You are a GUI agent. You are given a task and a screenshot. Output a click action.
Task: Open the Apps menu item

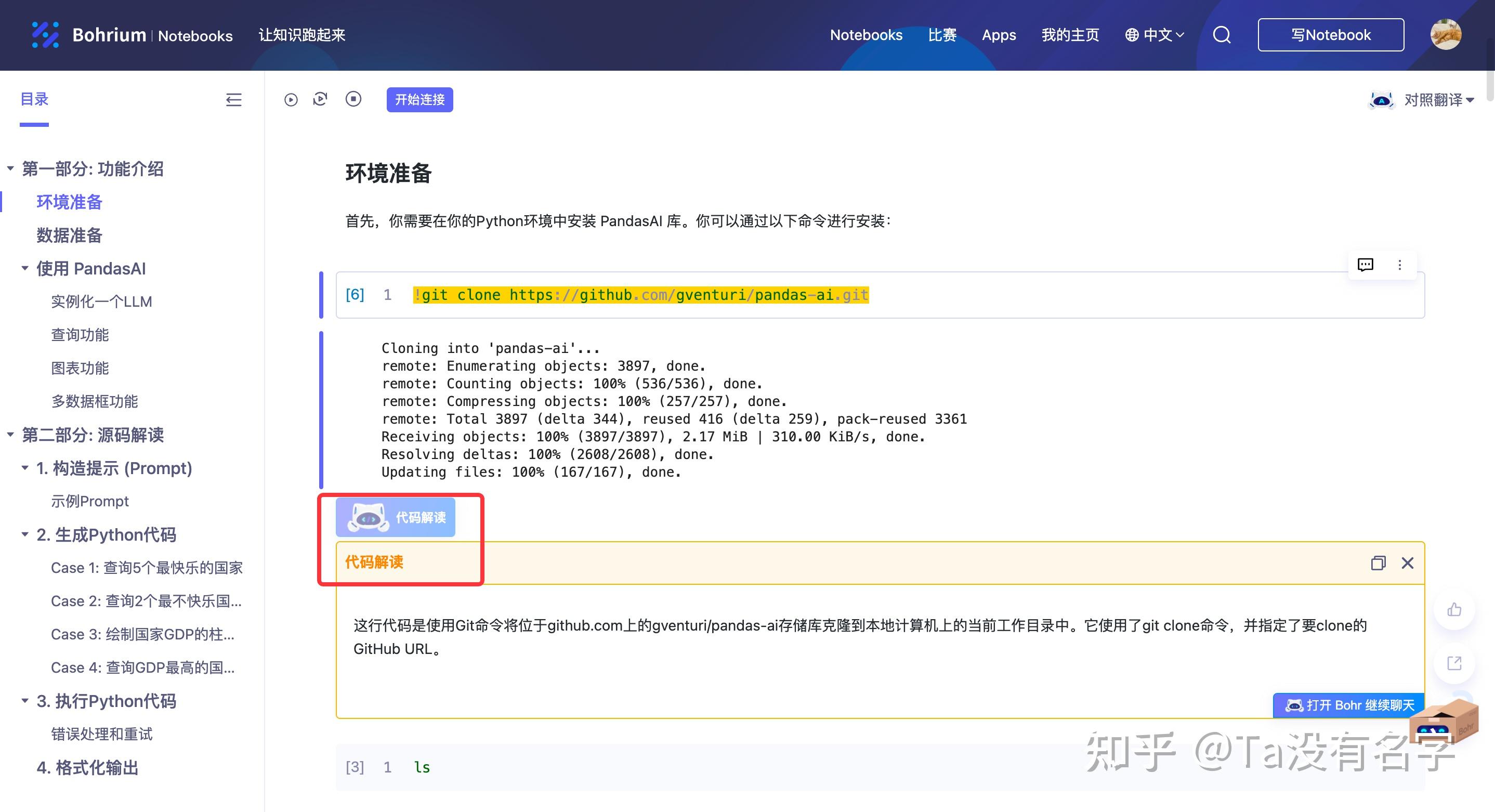point(999,35)
